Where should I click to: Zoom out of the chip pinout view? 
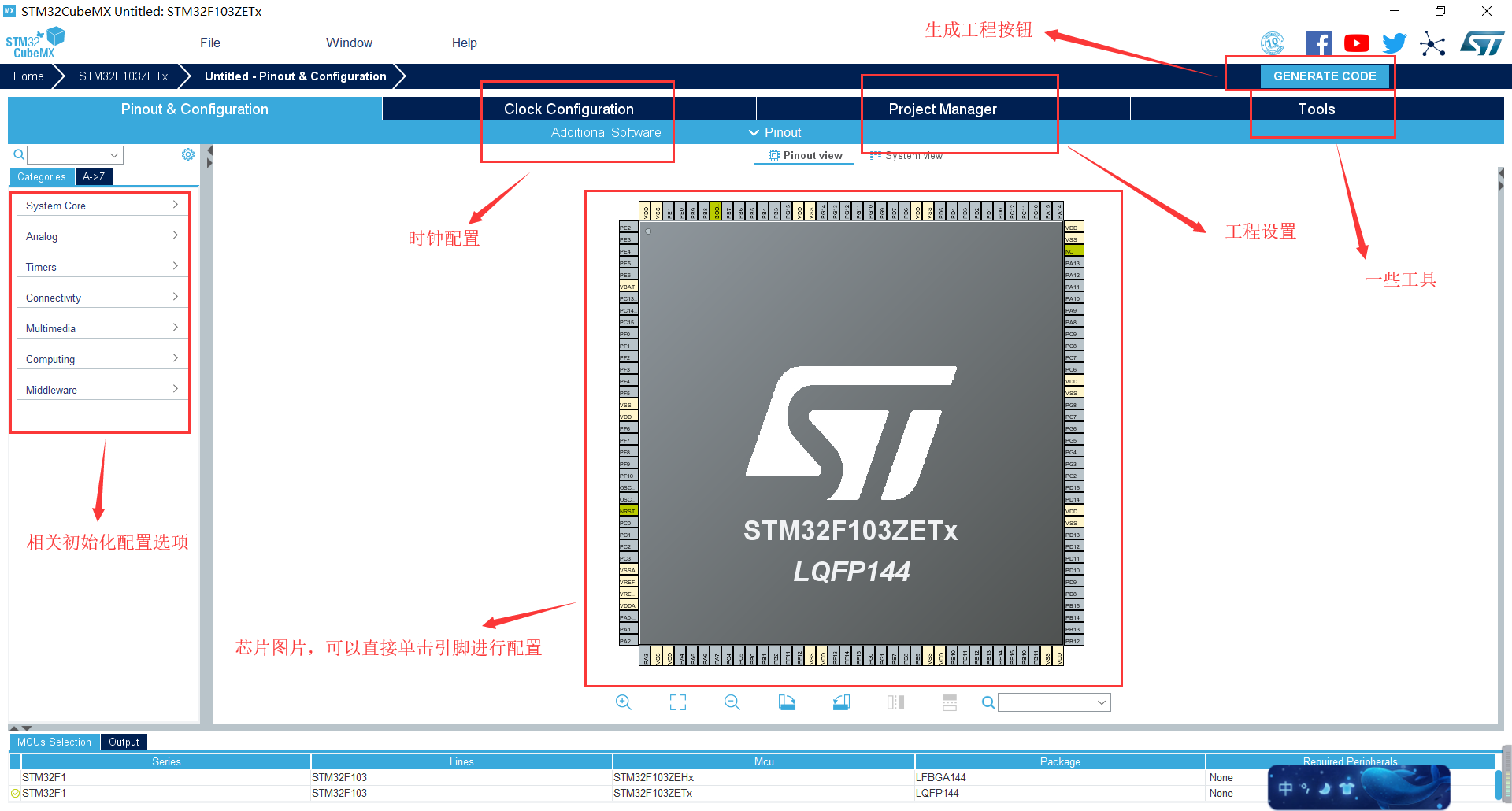pyautogui.click(x=732, y=702)
